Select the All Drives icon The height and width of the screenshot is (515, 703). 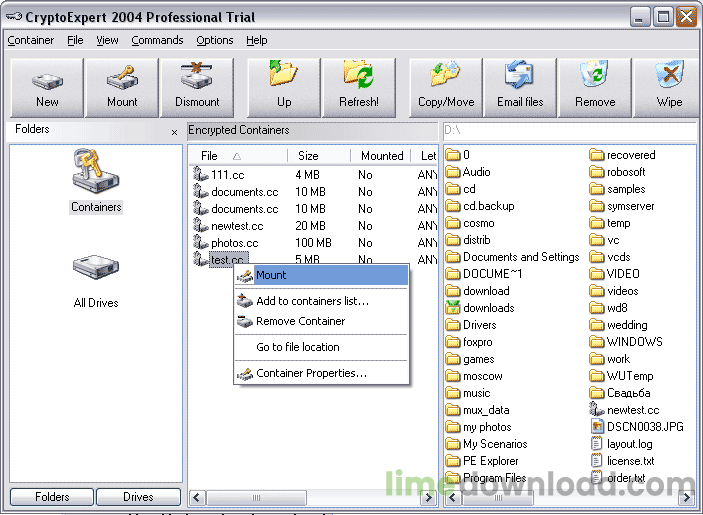pyautogui.click(x=96, y=281)
